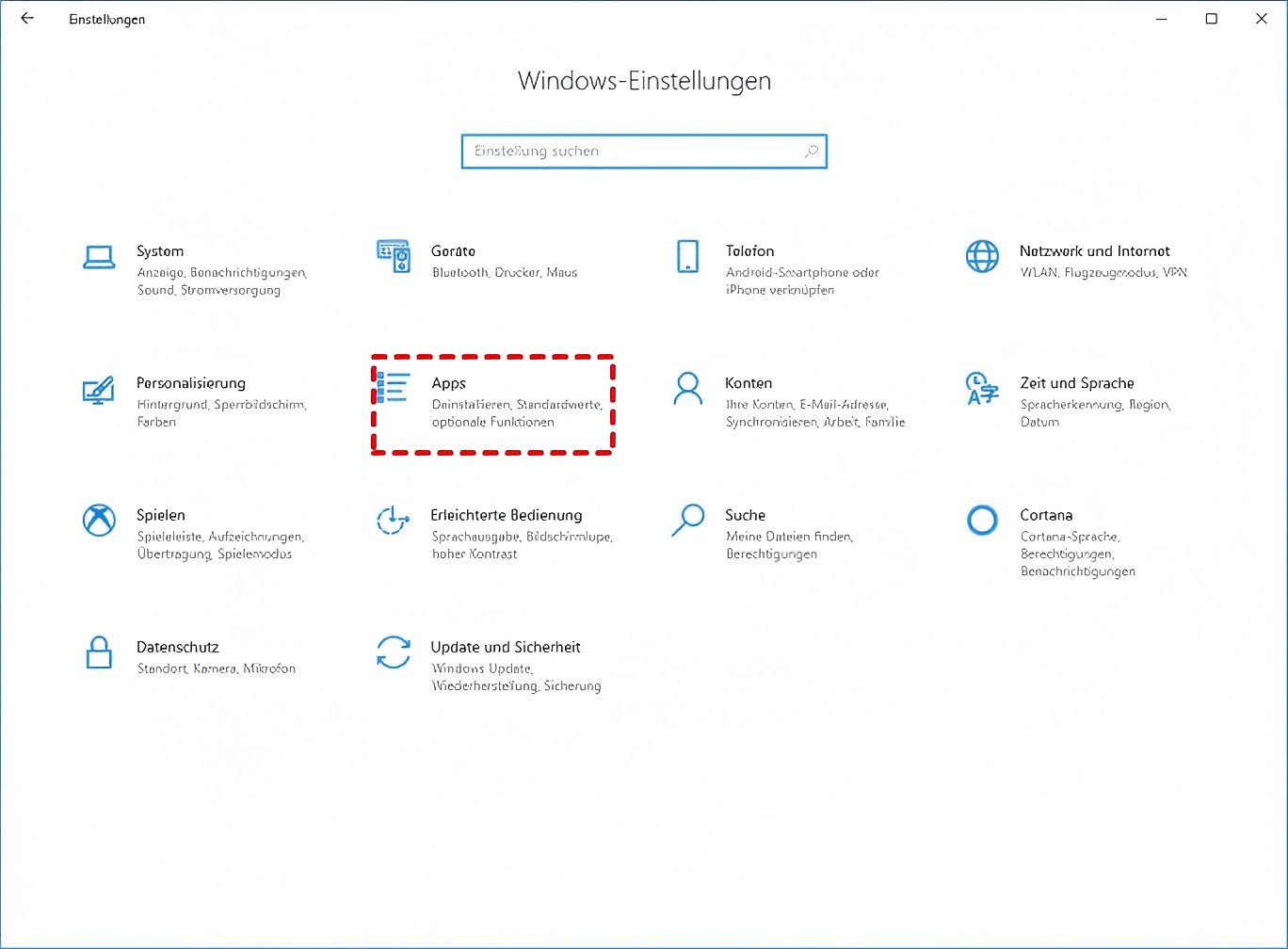
Task: Click the System laptop icon
Action: point(99,257)
